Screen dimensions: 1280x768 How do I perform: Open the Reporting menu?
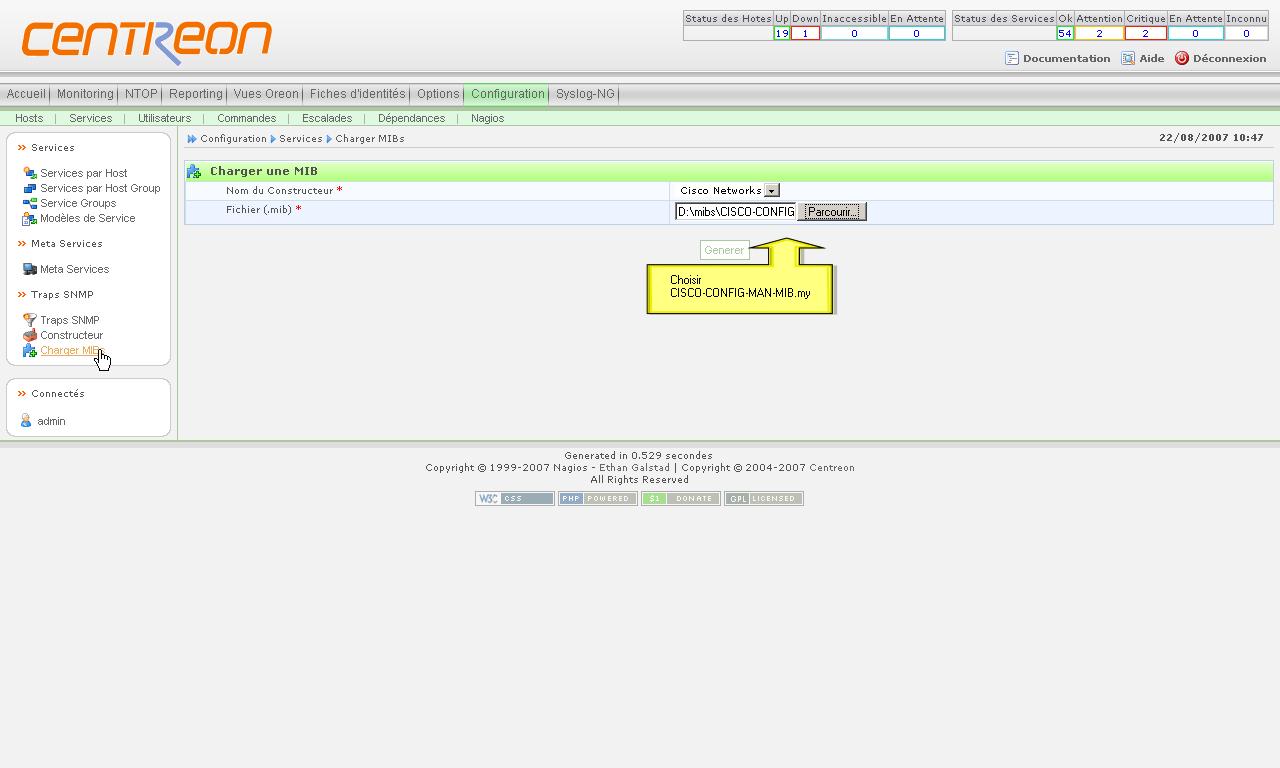click(x=196, y=94)
